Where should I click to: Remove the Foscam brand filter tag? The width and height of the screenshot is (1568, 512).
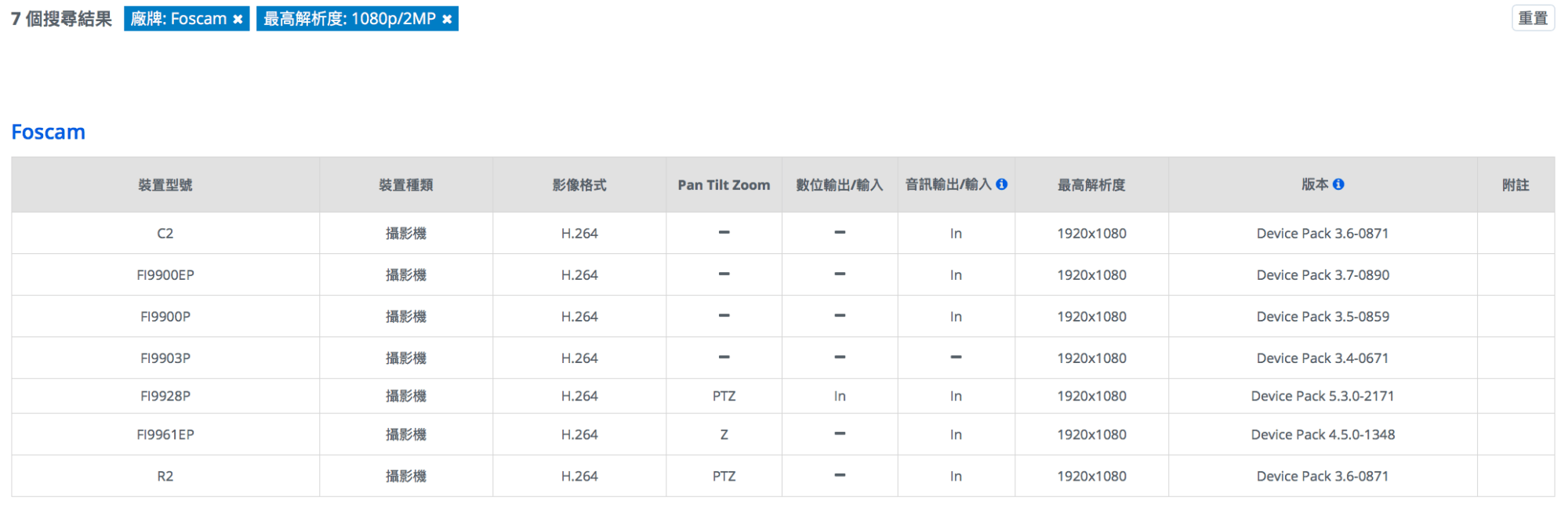coord(238,20)
